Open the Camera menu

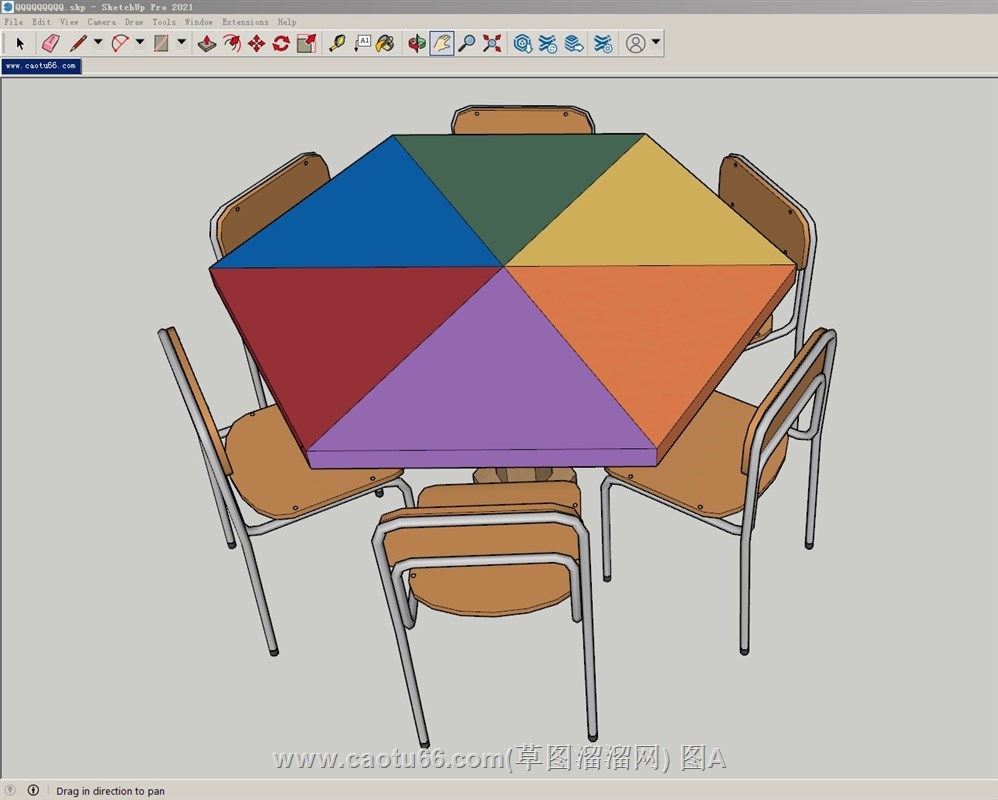101,22
